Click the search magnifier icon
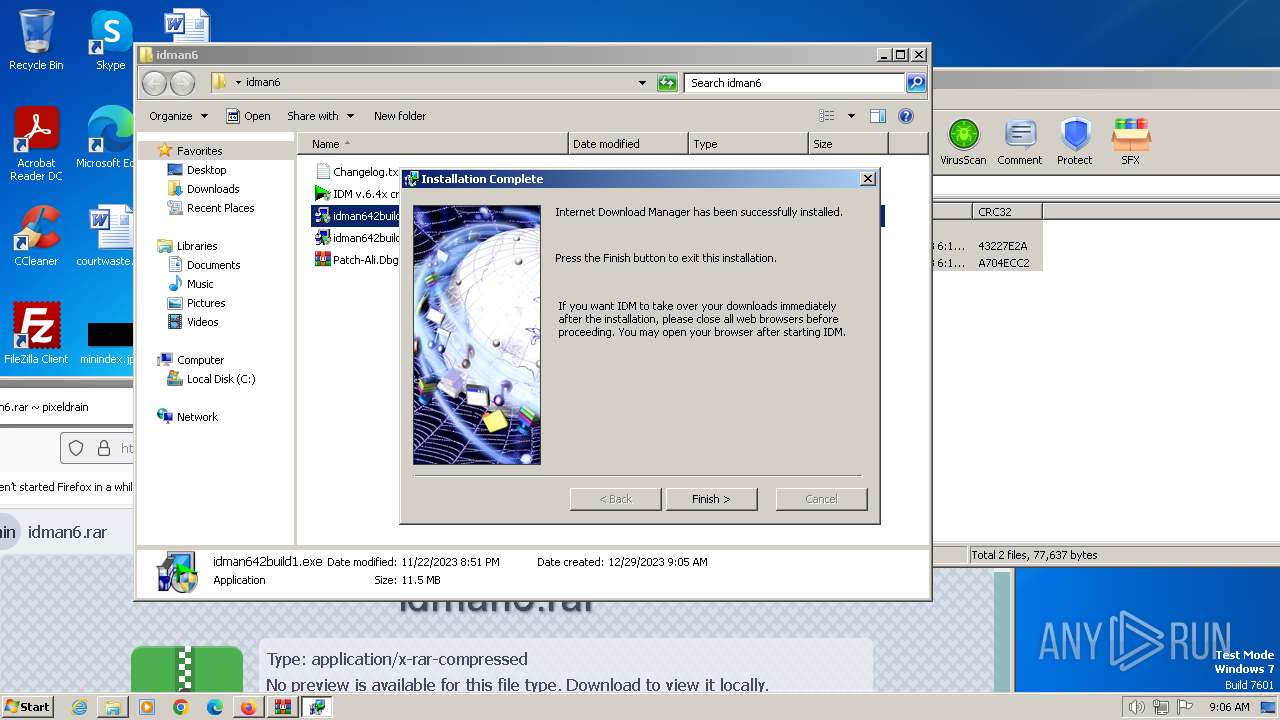This screenshot has height=720, width=1280. 915,83
